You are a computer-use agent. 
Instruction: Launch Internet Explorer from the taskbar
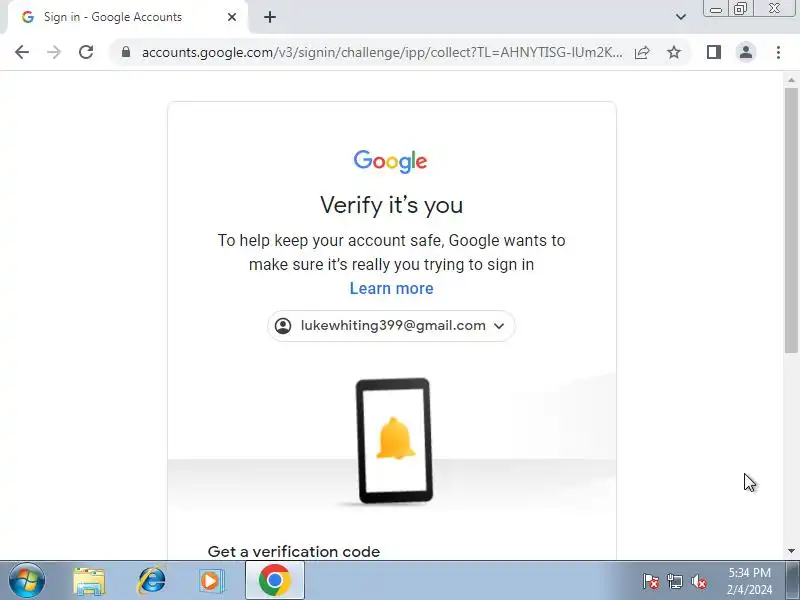(x=151, y=581)
